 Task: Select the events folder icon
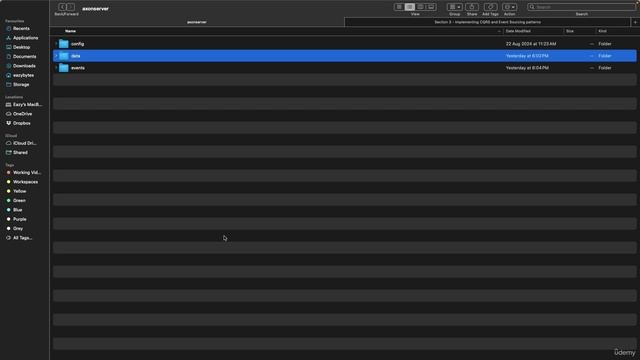click(64, 68)
